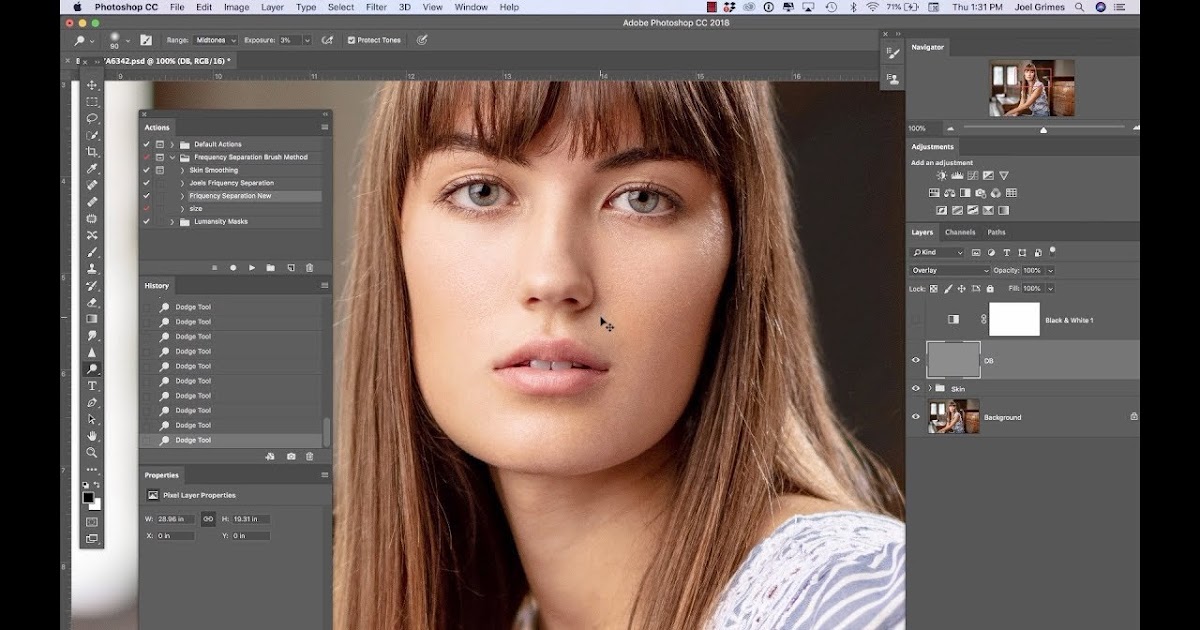Open the History panel options menu
Viewport: 1200px width, 630px height.
pos(324,286)
